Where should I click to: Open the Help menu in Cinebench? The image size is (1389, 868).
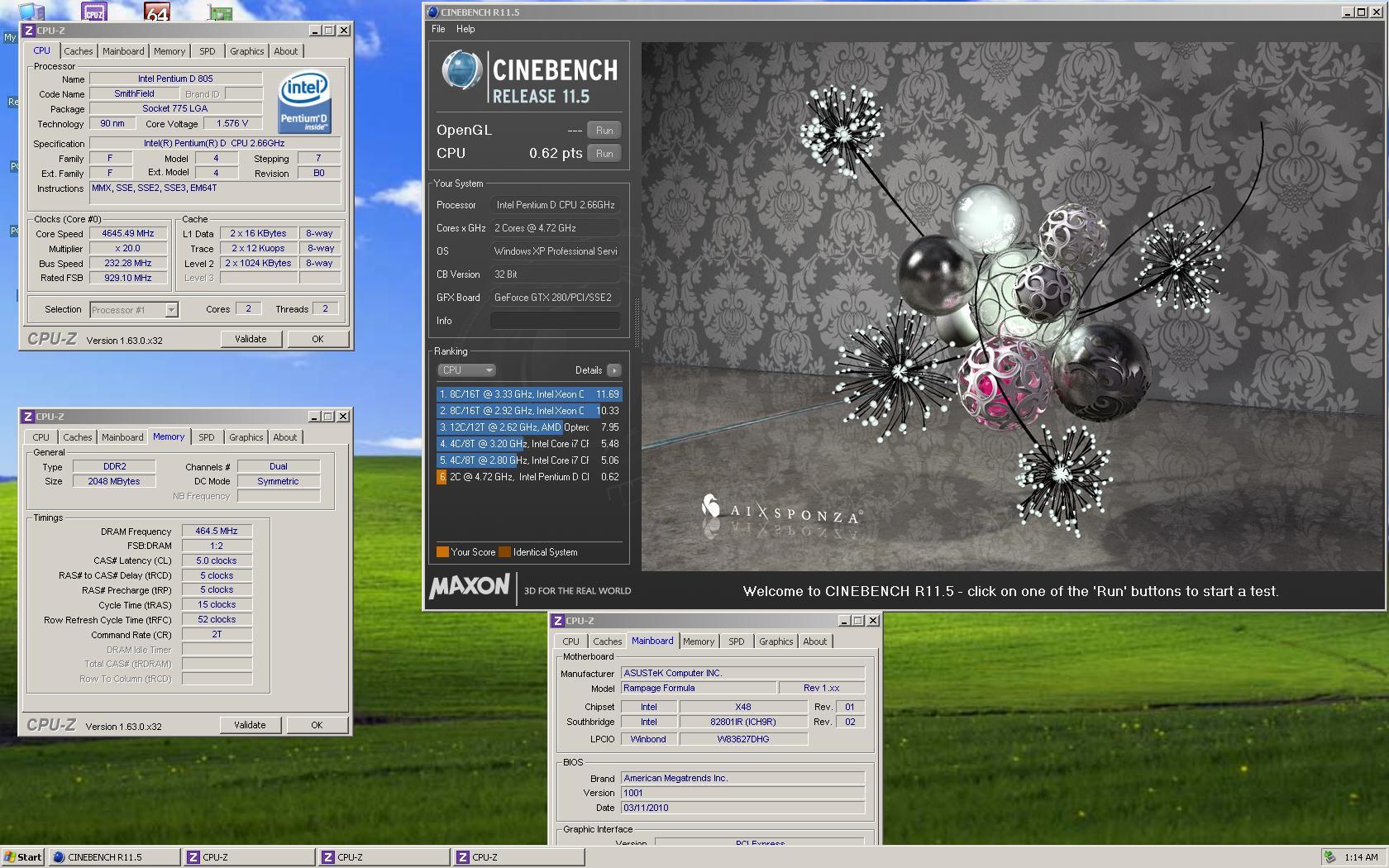(465, 29)
